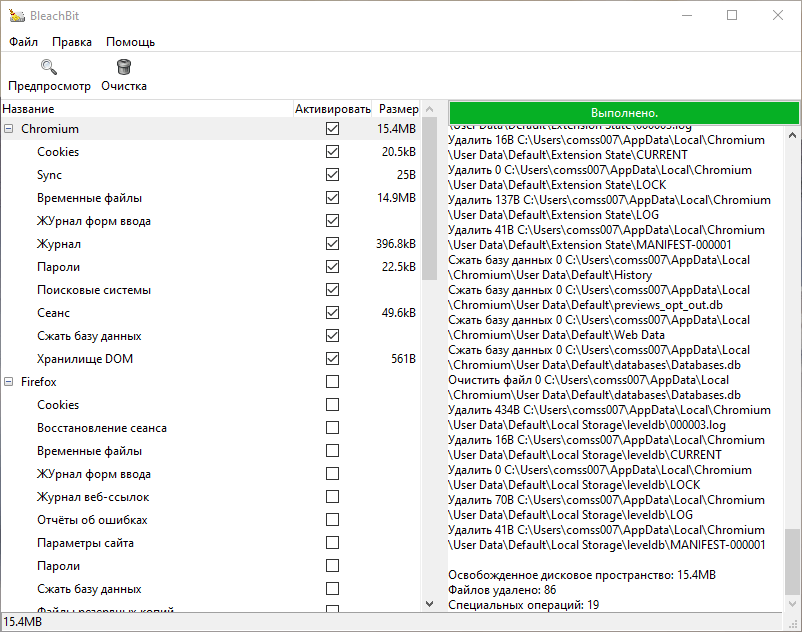
Task: Check Отчёты об ошибках checkbox
Action: (x=332, y=520)
